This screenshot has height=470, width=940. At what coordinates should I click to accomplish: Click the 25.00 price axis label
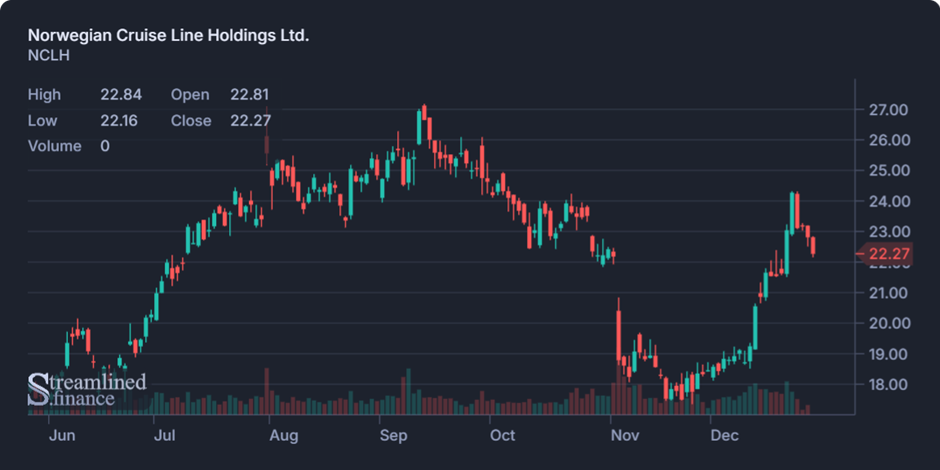pos(888,171)
